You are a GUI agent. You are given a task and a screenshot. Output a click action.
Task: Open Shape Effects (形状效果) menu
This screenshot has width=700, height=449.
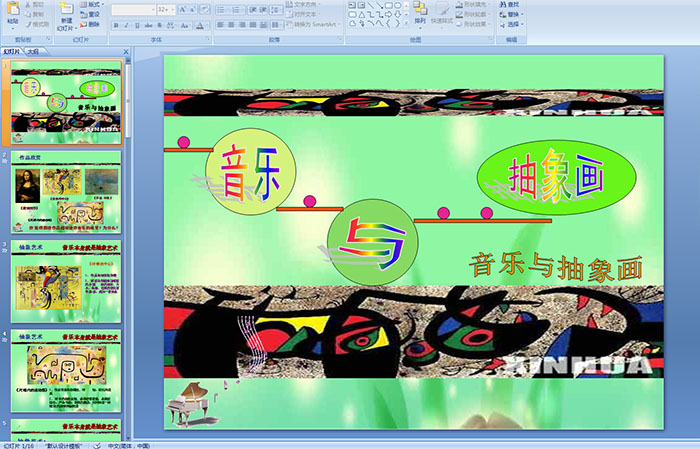click(x=474, y=24)
